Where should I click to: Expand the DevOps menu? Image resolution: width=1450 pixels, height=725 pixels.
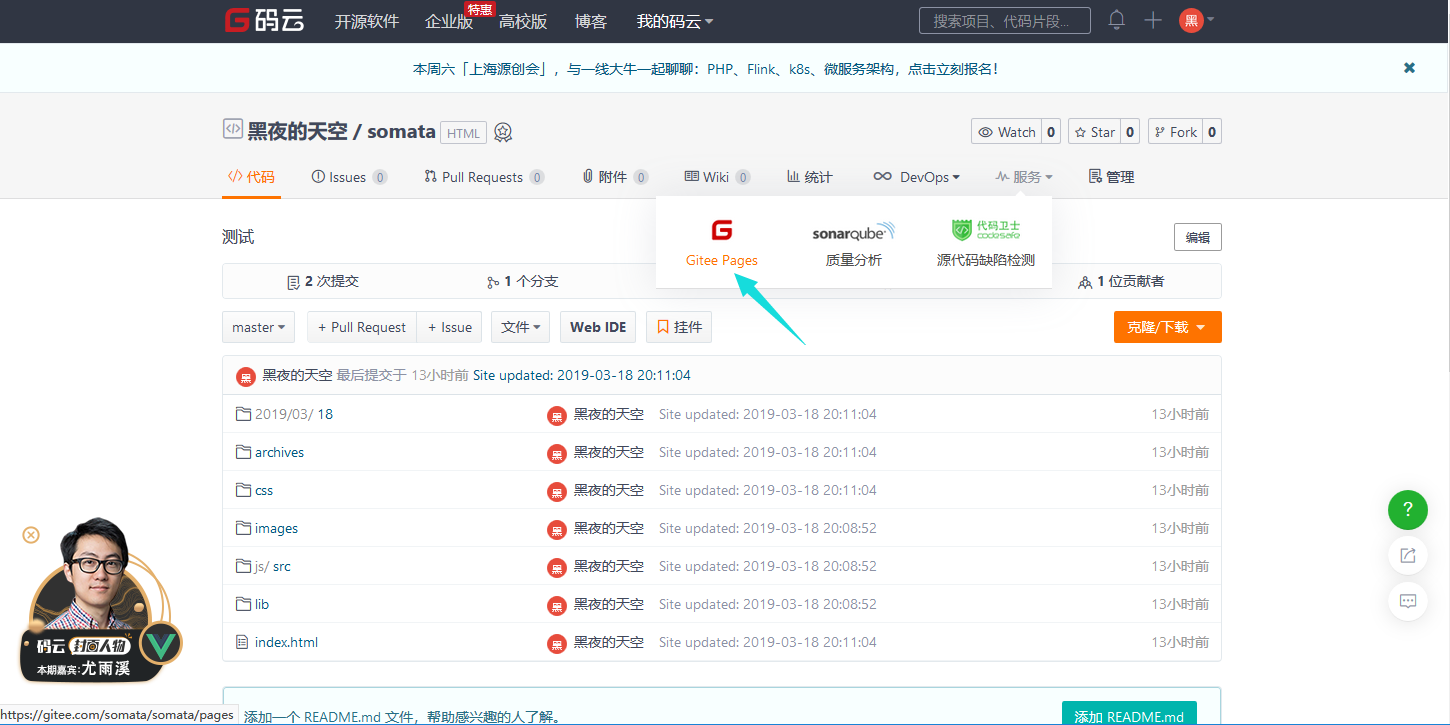coord(916,177)
